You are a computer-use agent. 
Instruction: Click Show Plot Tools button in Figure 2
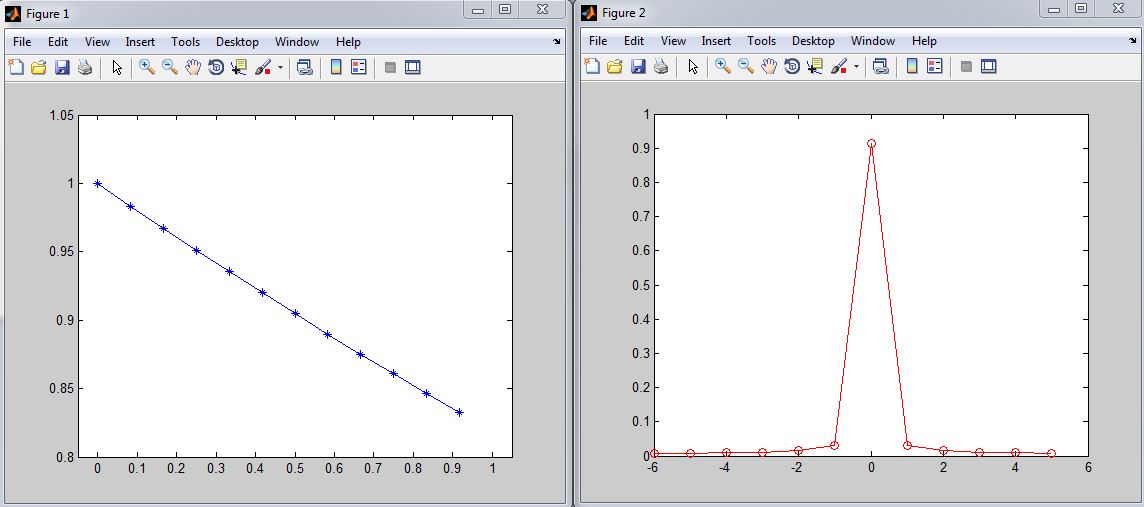[x=988, y=67]
